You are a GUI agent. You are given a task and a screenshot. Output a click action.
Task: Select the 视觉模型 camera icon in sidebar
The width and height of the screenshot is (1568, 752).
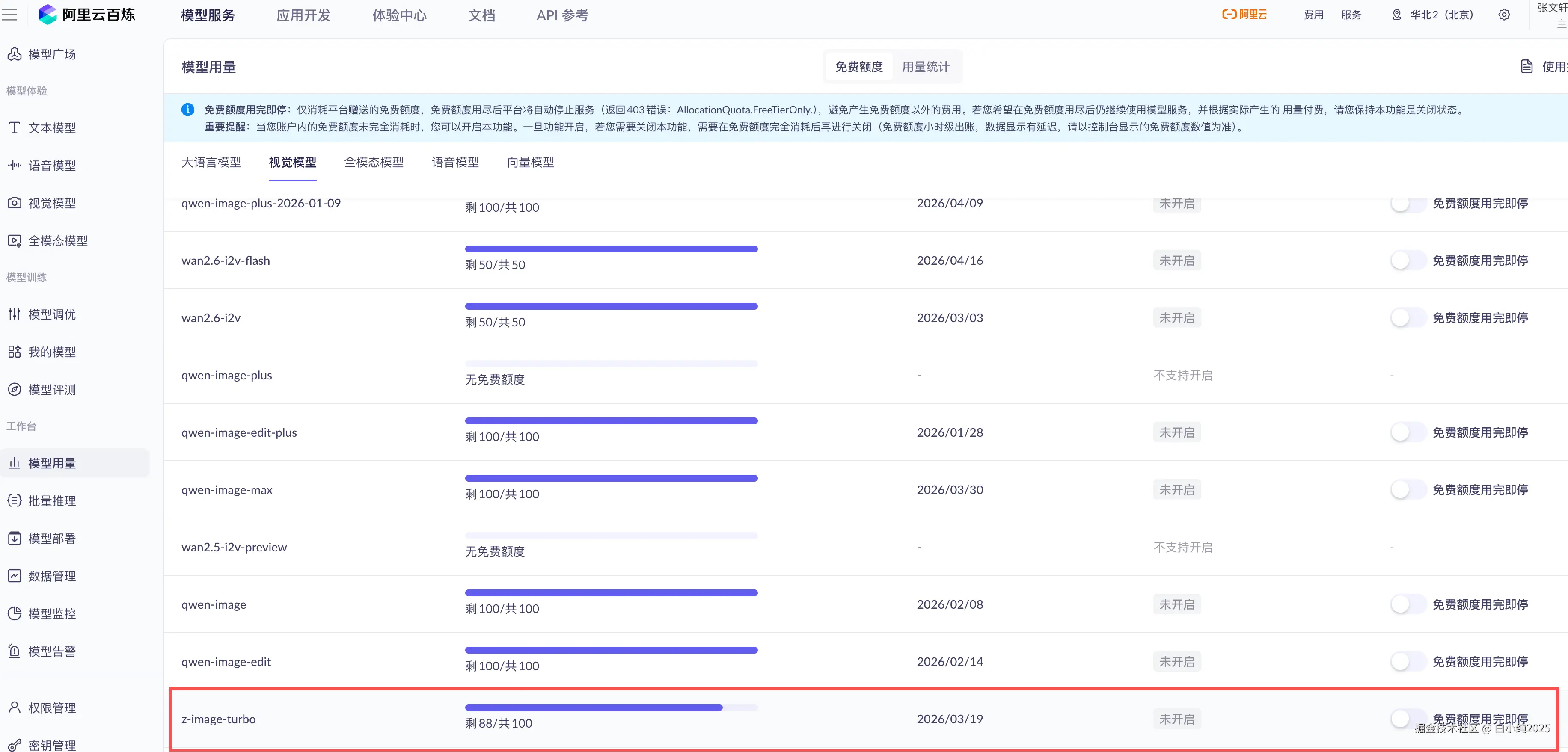pyautogui.click(x=15, y=203)
